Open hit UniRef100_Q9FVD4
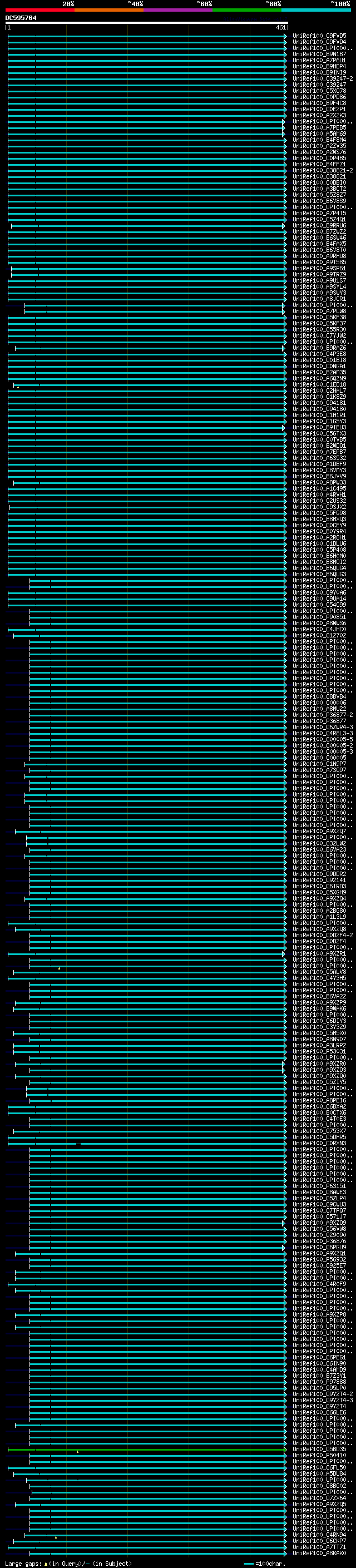 [319, 42]
